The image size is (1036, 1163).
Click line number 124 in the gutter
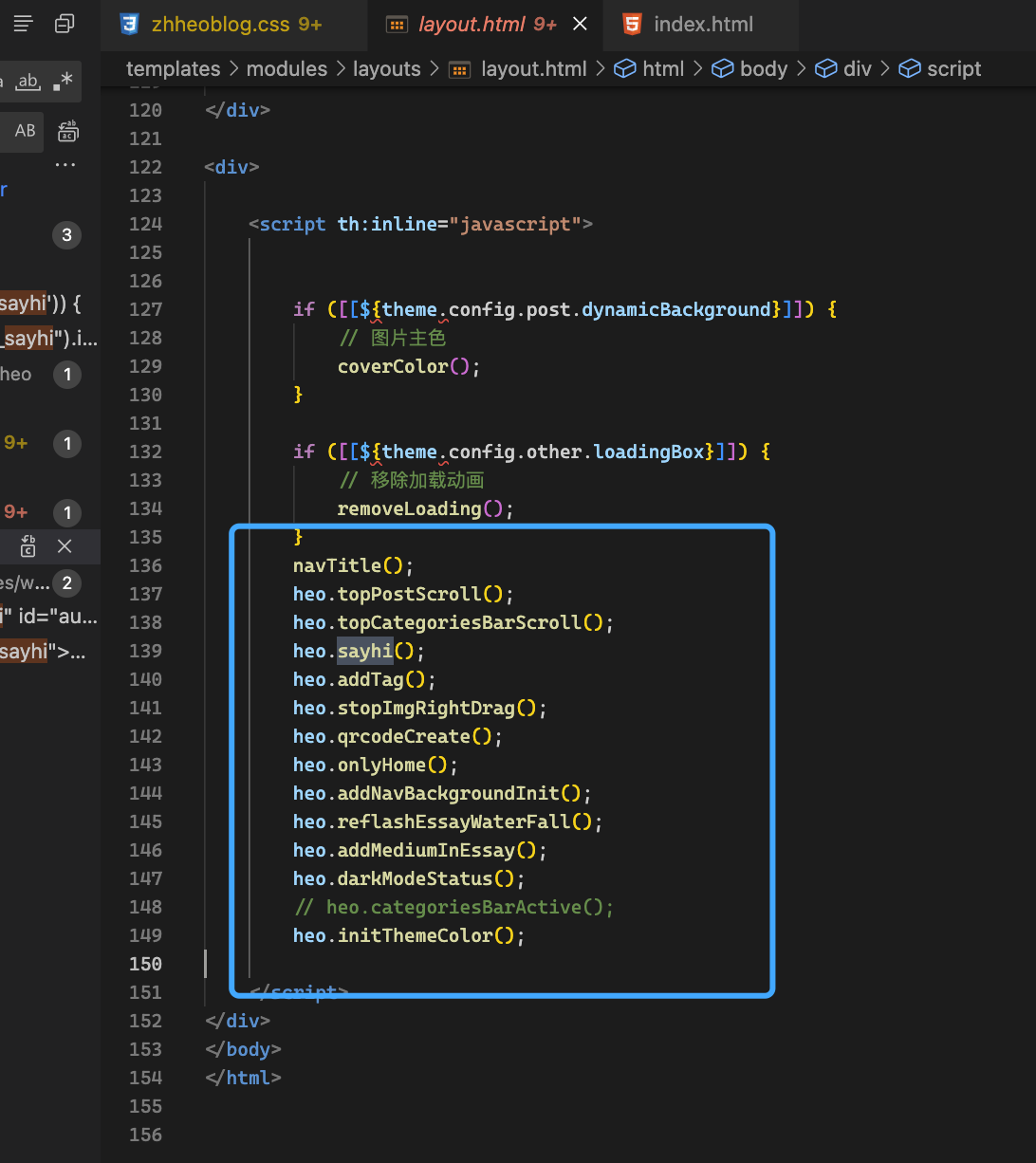pos(145,224)
